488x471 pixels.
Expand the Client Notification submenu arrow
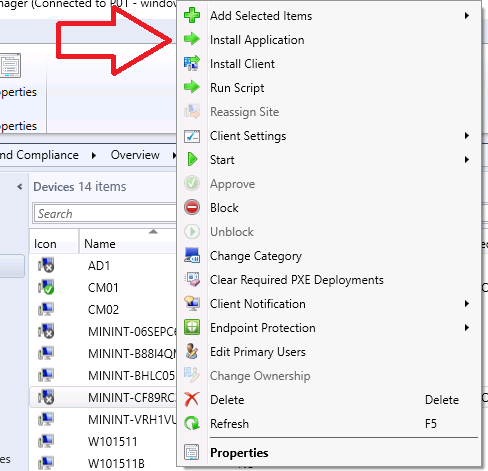(x=467, y=304)
